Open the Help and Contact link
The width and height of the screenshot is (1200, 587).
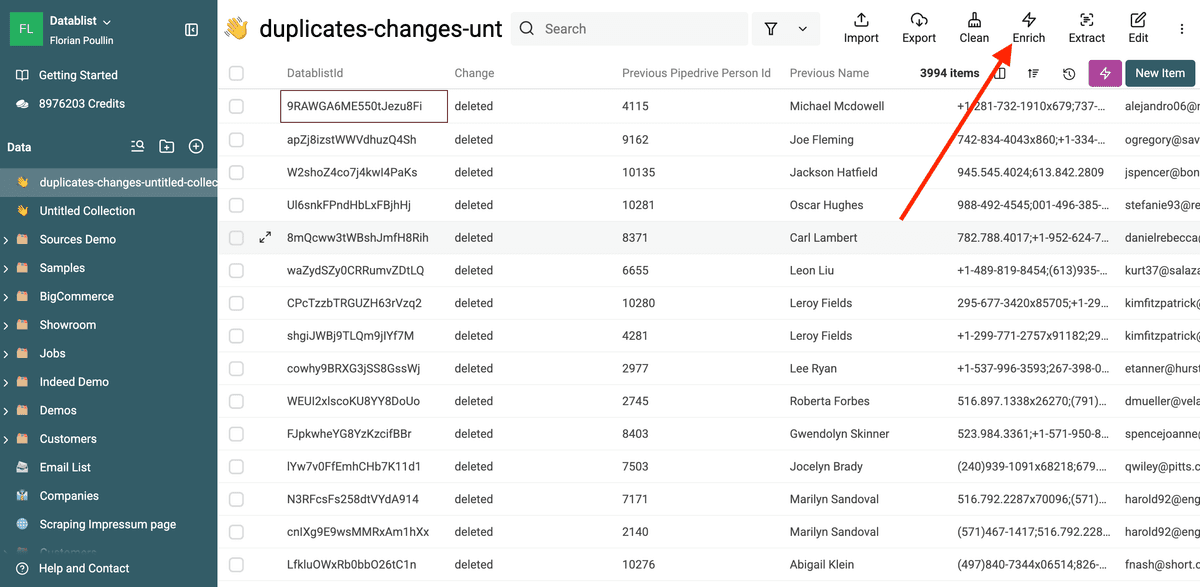(x=84, y=568)
